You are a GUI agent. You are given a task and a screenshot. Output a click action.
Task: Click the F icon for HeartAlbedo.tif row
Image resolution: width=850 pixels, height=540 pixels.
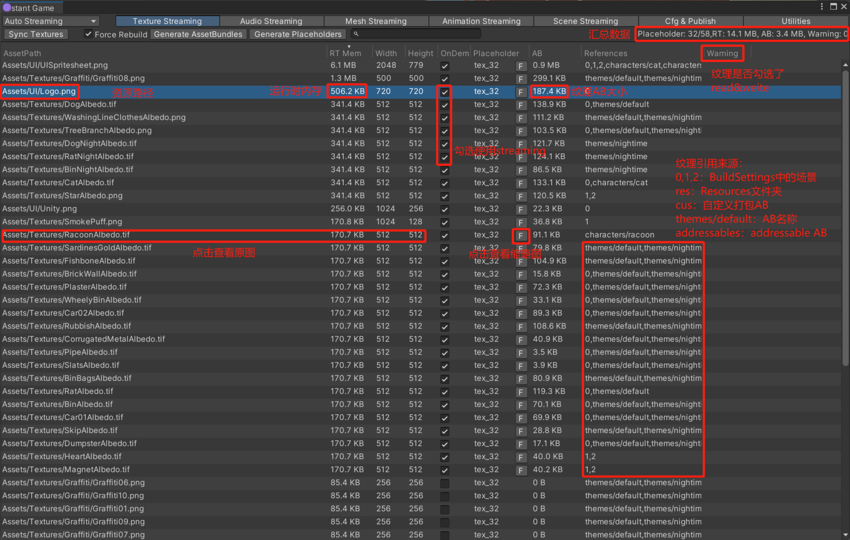tap(521, 457)
